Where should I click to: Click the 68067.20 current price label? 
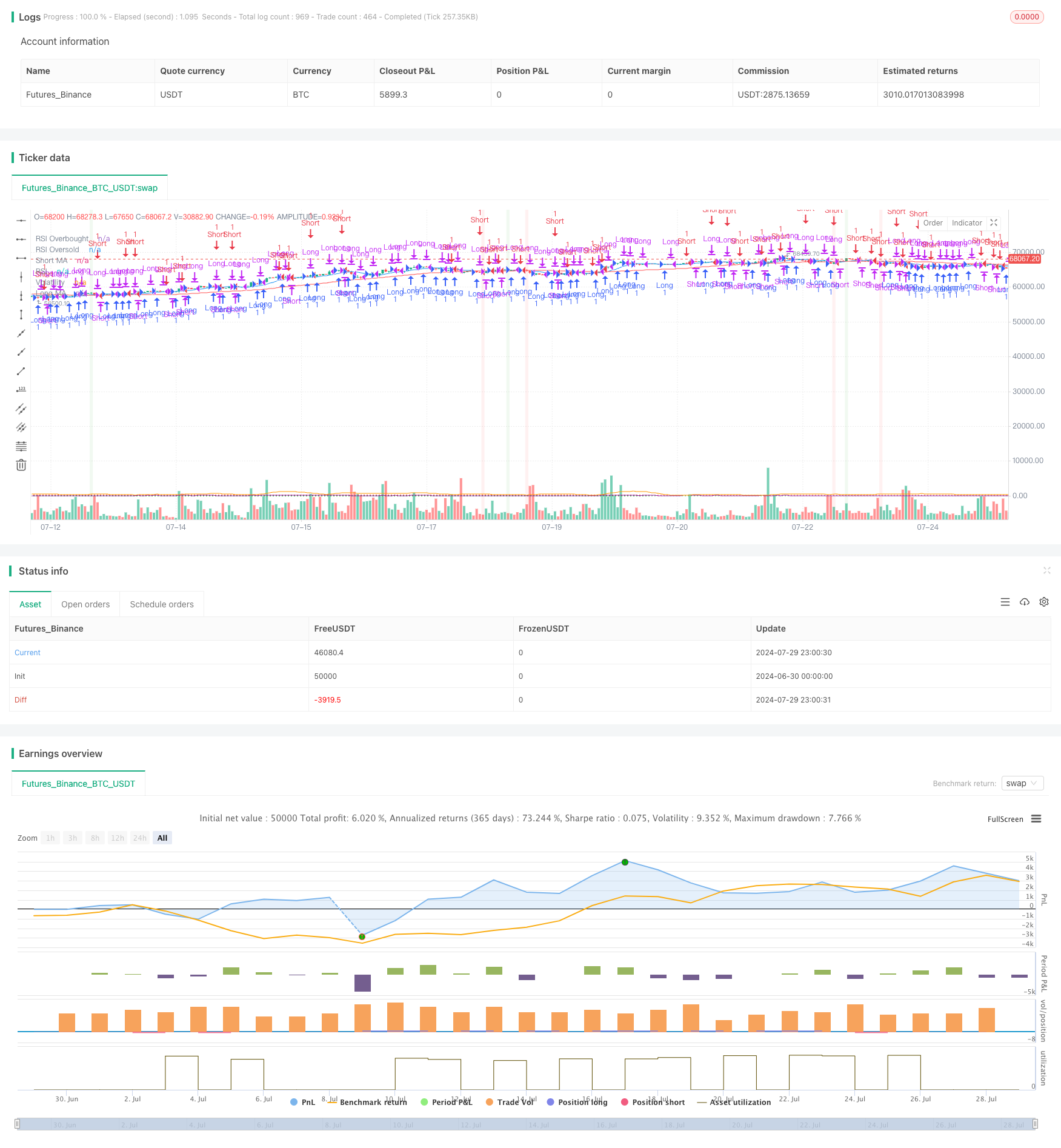[1024, 259]
